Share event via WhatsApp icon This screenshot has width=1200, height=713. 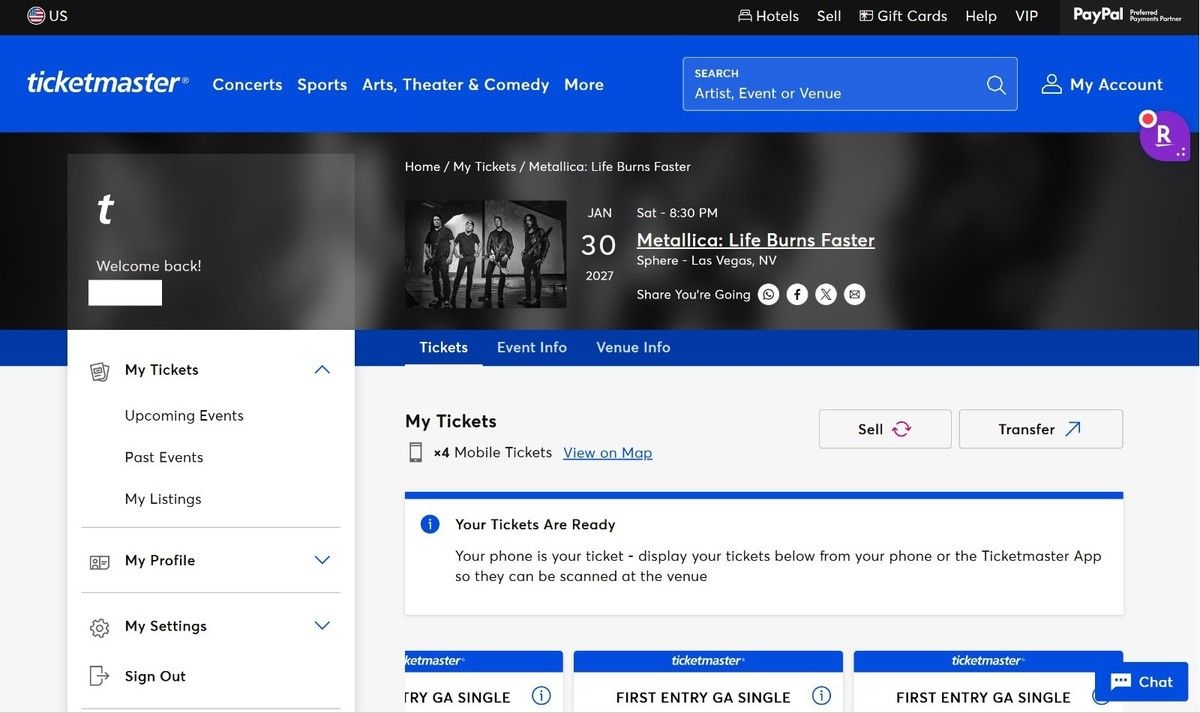[768, 294]
